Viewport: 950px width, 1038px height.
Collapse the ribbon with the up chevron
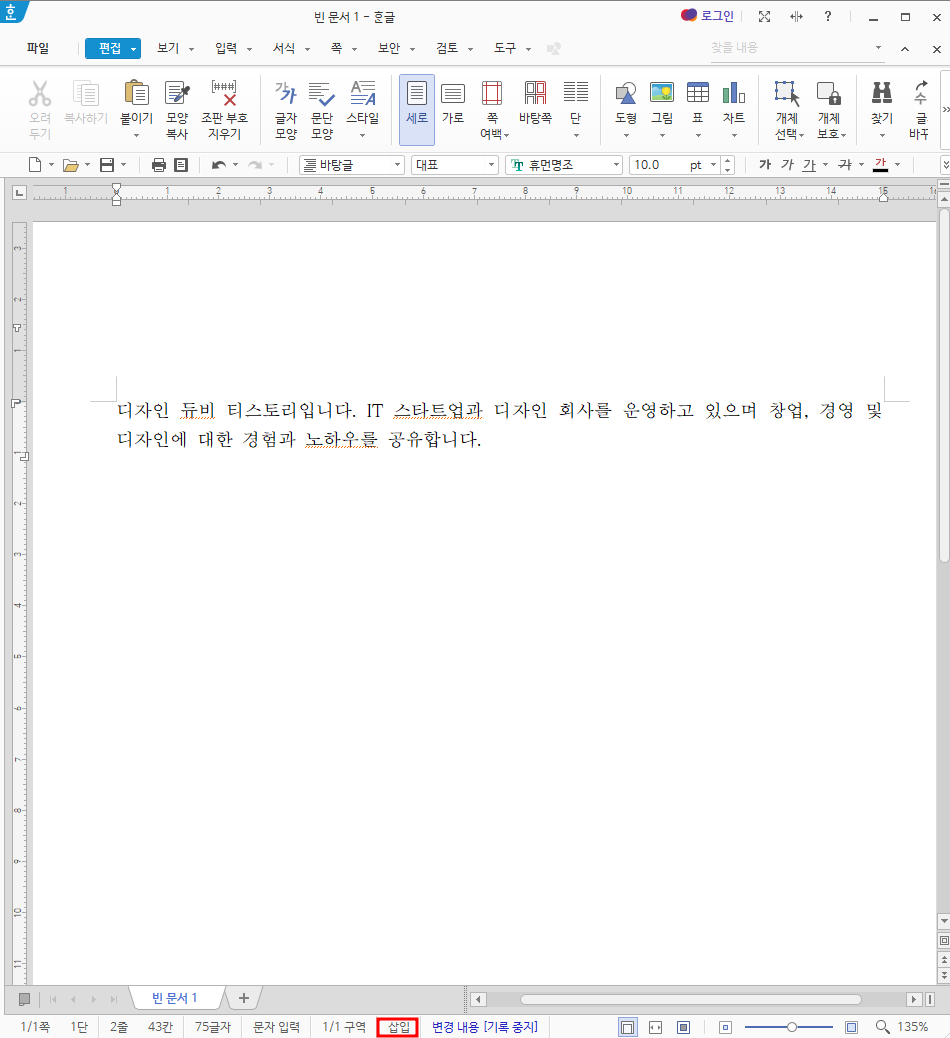(x=905, y=49)
